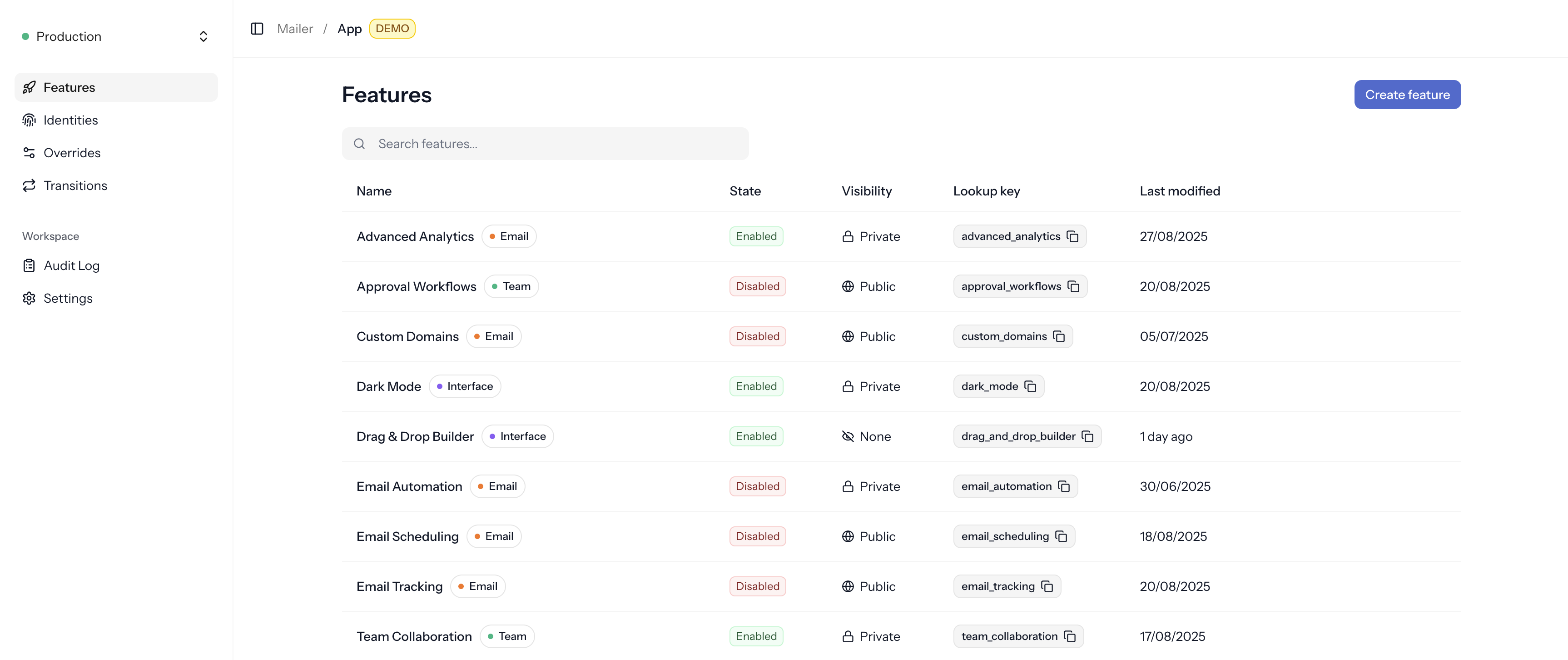The image size is (1568, 660).
Task: Copy the email_scheduling lookup key
Action: coord(1062,536)
